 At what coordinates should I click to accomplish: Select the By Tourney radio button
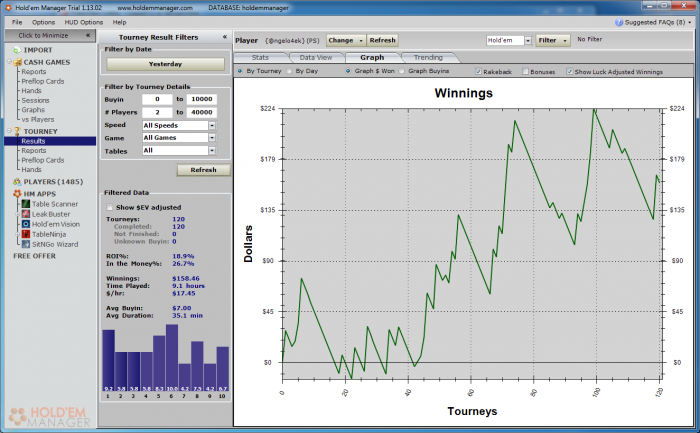[240, 71]
